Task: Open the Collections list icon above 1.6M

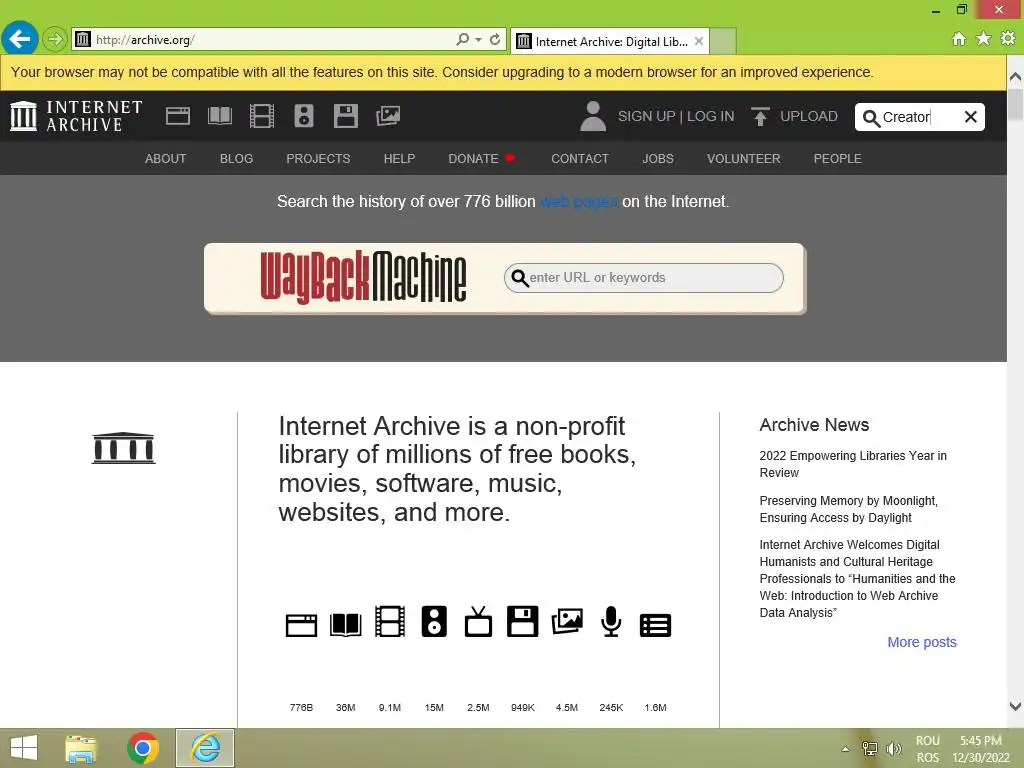Action: 655,625
